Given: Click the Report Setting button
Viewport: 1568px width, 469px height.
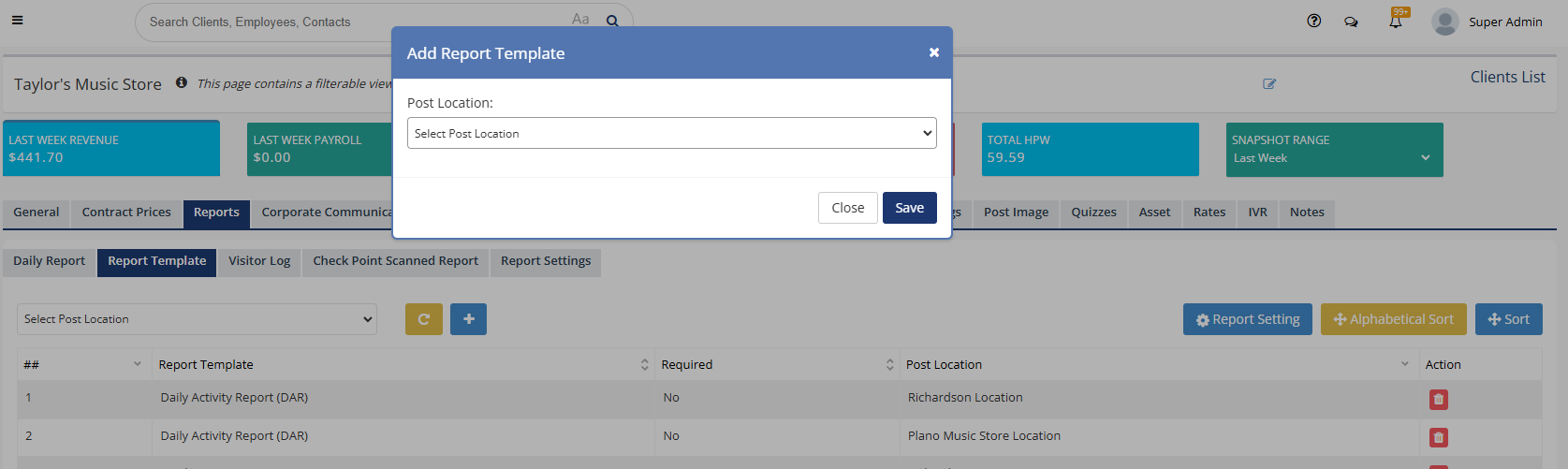Looking at the screenshot, I should pos(1247,319).
